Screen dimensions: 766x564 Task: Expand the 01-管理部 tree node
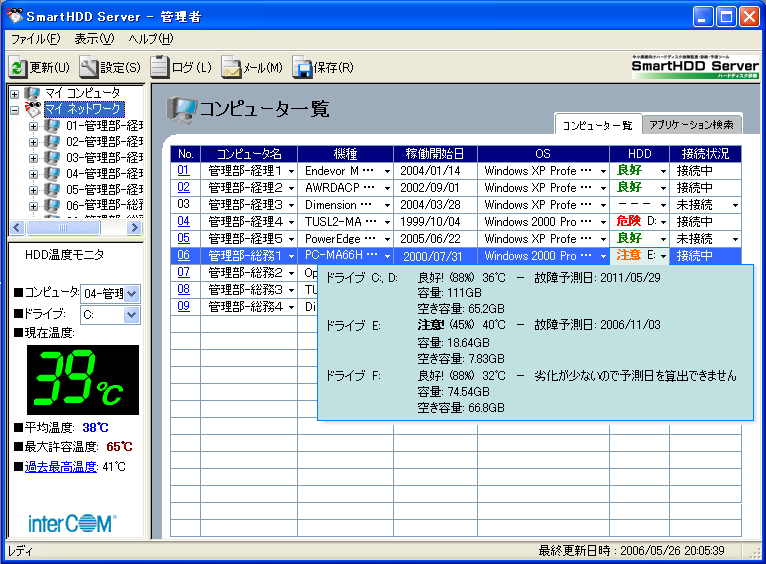tap(33, 126)
